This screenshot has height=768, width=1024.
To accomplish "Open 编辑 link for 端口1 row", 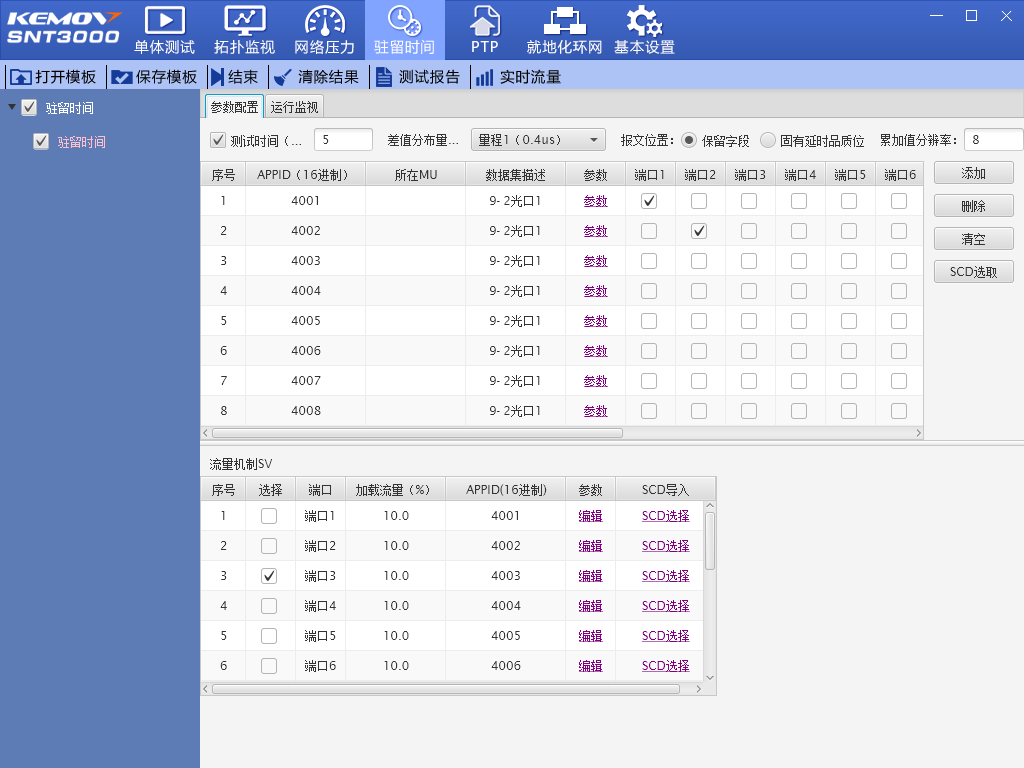I will [x=590, y=516].
